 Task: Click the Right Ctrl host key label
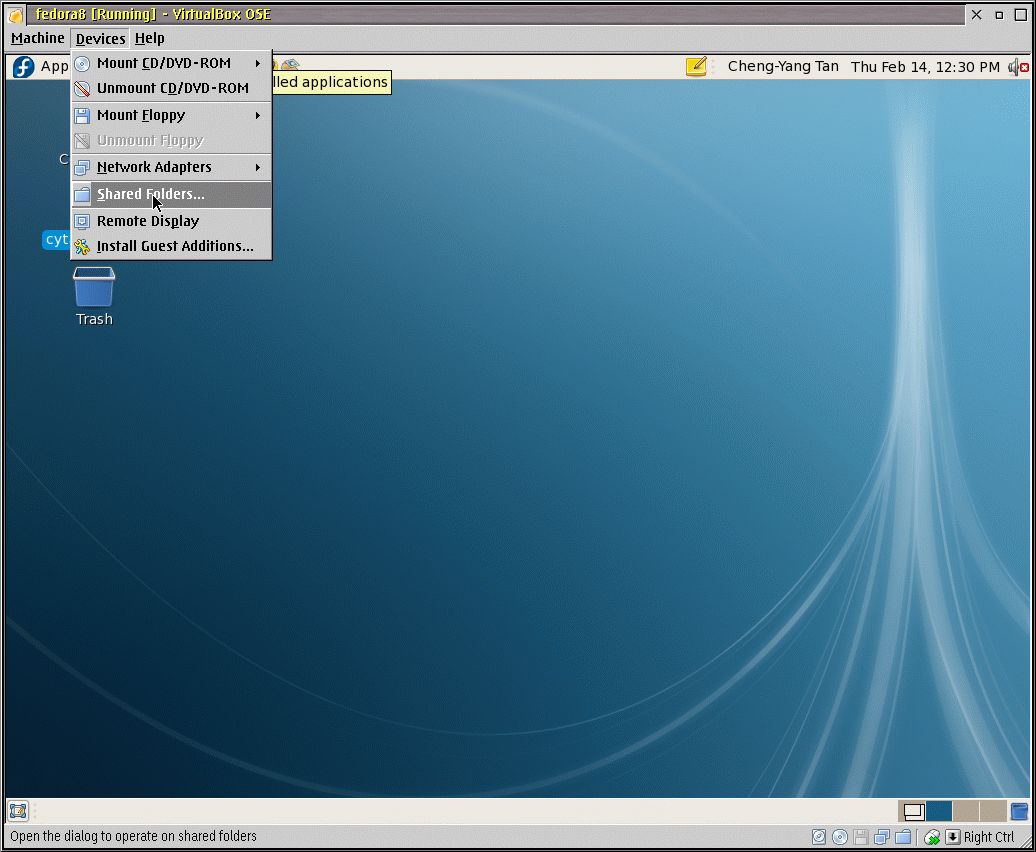point(989,837)
